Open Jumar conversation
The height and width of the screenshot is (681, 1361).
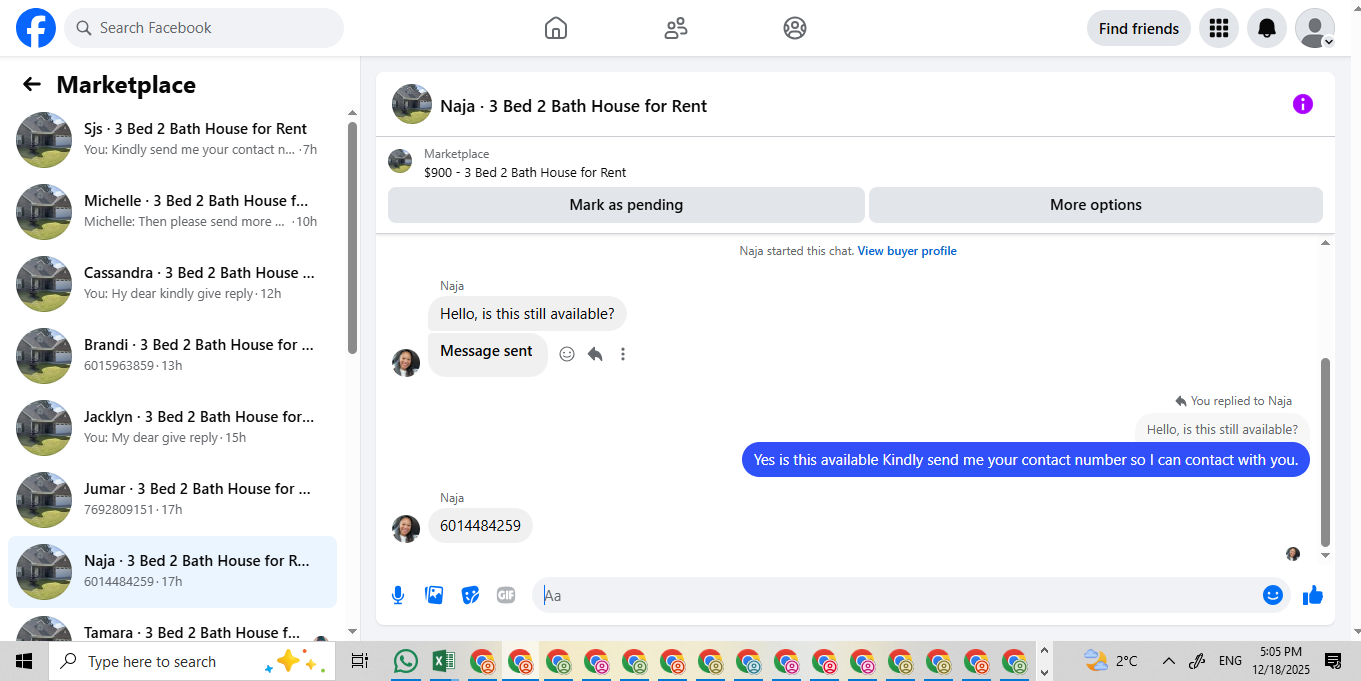coord(172,499)
